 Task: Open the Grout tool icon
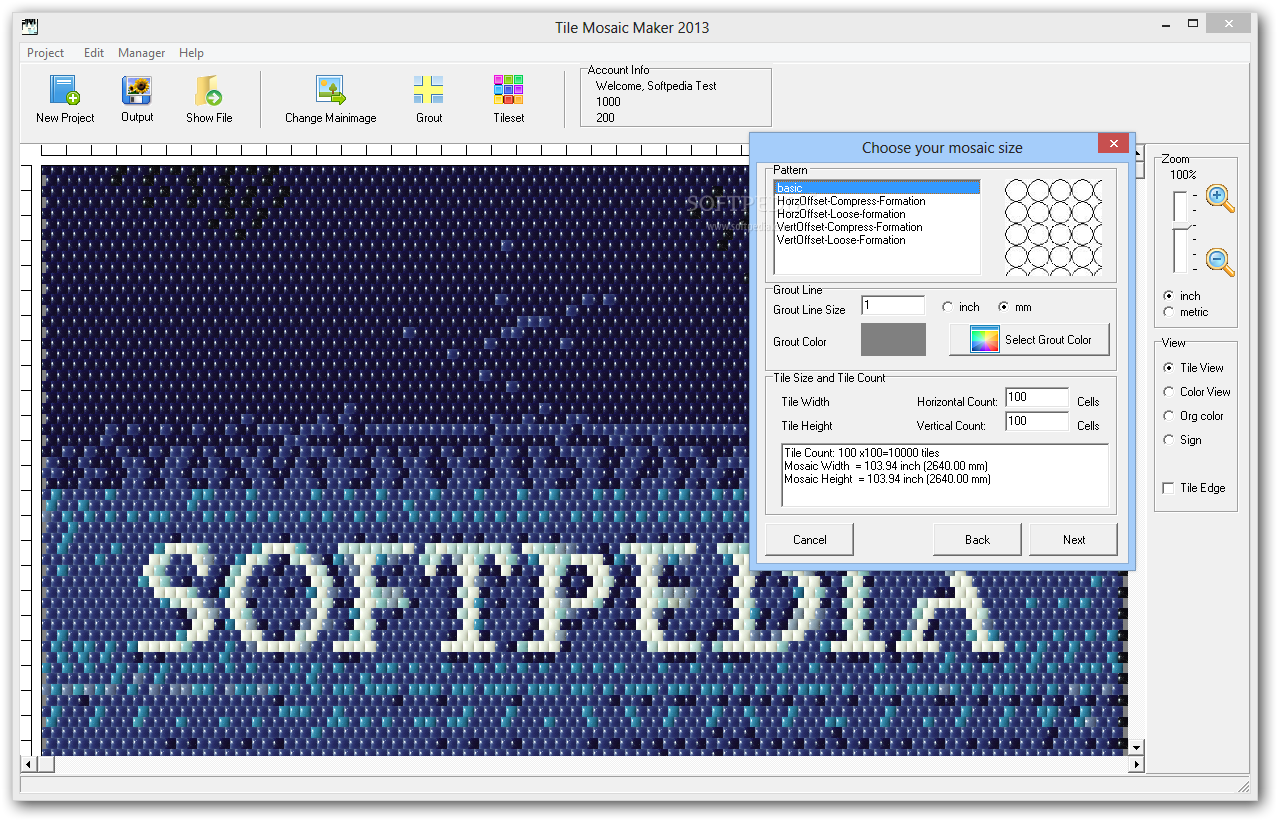coord(429,91)
